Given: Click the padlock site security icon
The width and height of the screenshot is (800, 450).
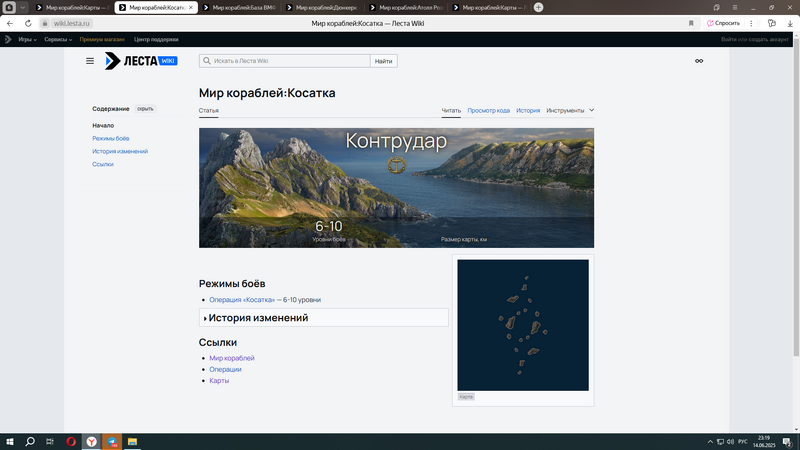Looking at the screenshot, I should [x=45, y=23].
